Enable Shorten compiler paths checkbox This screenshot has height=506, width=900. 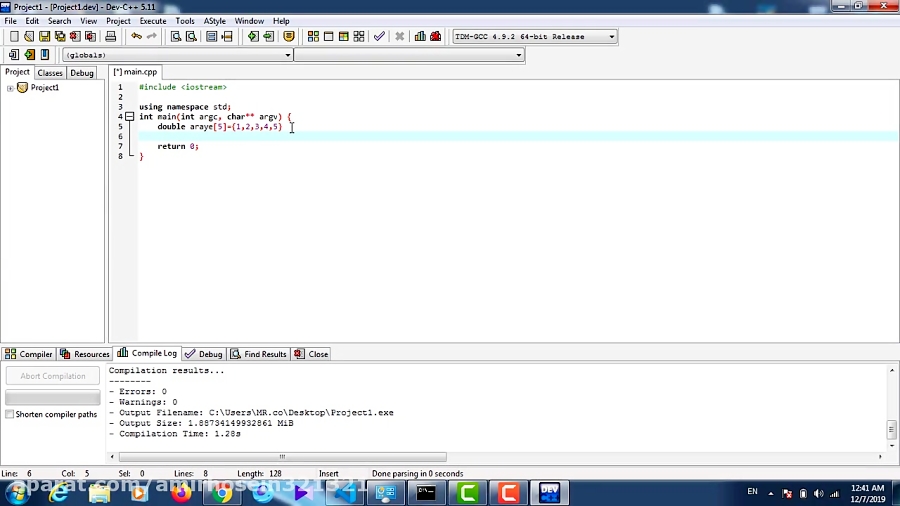[10, 414]
